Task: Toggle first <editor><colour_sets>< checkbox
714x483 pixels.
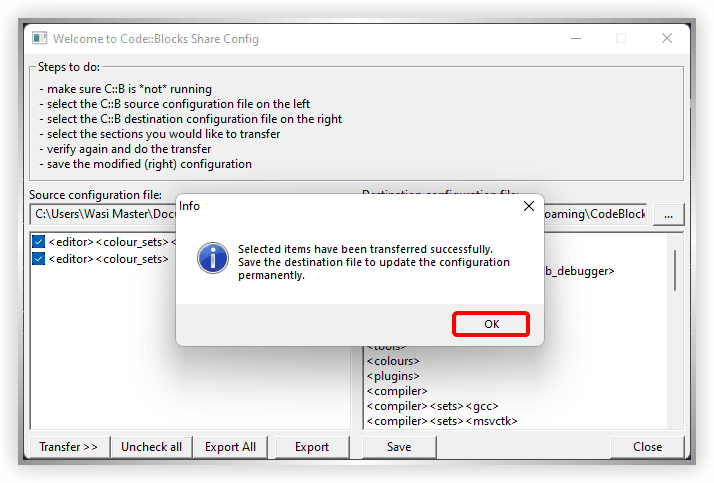Action: [x=39, y=242]
